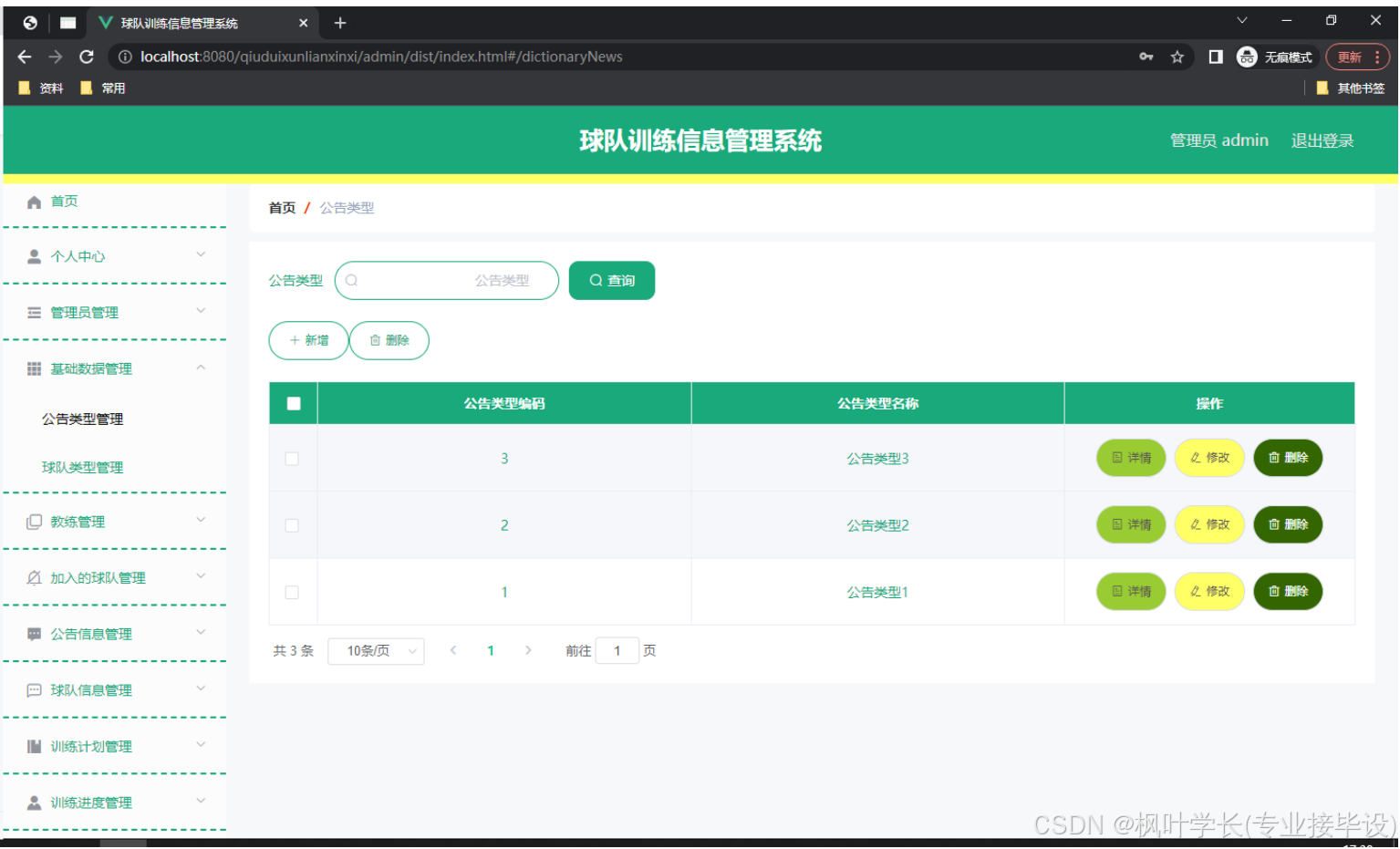Click the copy icon beside 教练管理
The height and width of the screenshot is (849, 1400).
tap(34, 523)
